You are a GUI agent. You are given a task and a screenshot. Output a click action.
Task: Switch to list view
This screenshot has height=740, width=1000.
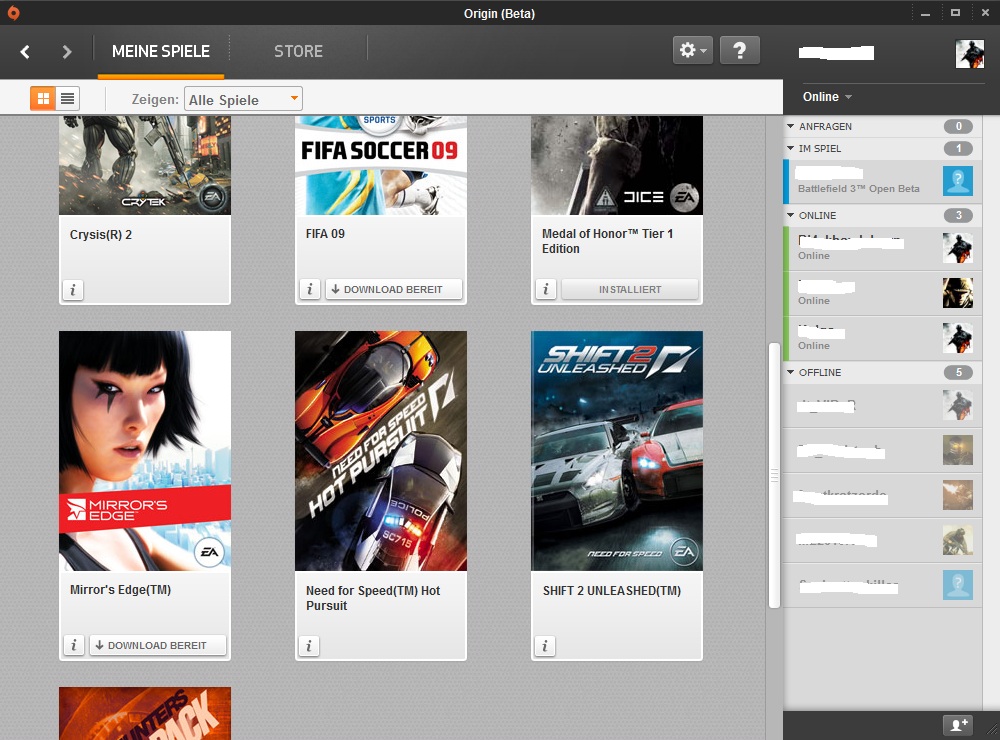point(67,98)
